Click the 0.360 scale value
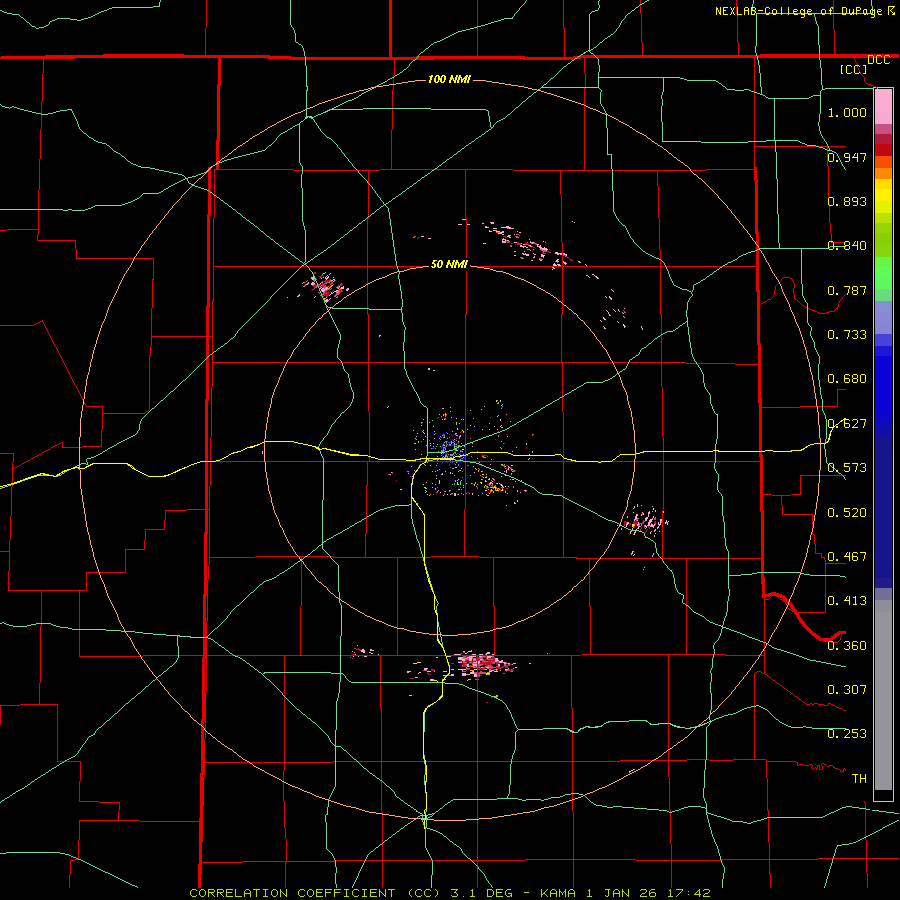This screenshot has height=900, width=900. [x=847, y=646]
